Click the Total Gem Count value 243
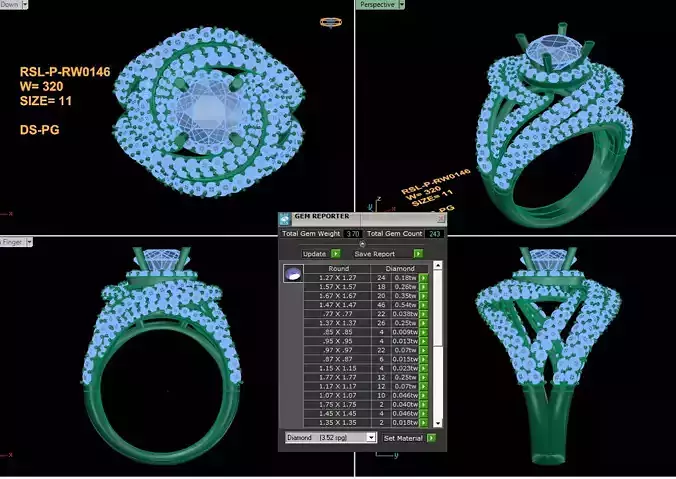The width and height of the screenshot is (676, 479). tap(434, 234)
